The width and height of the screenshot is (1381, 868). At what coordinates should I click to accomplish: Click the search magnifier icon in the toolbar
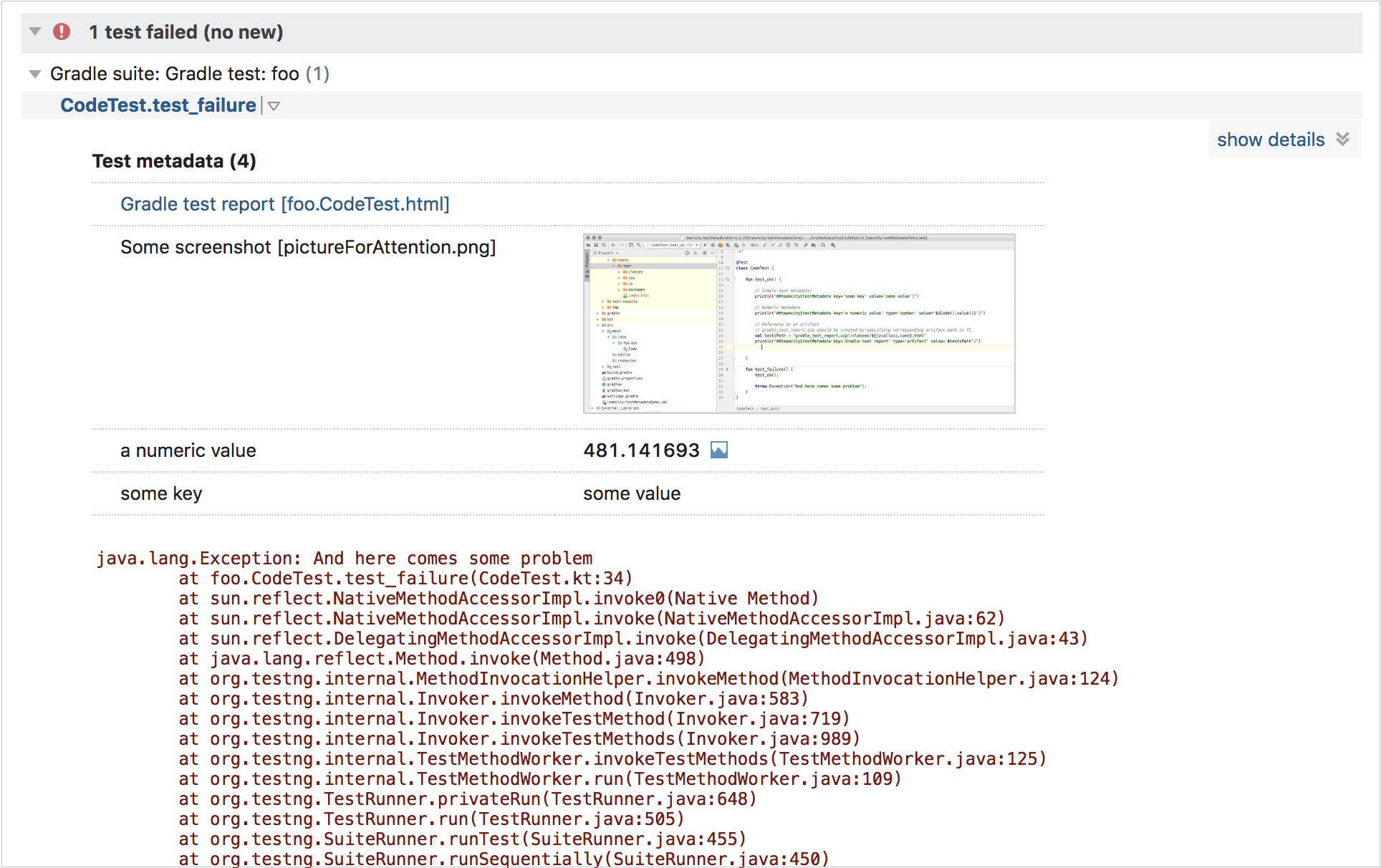pos(823,245)
